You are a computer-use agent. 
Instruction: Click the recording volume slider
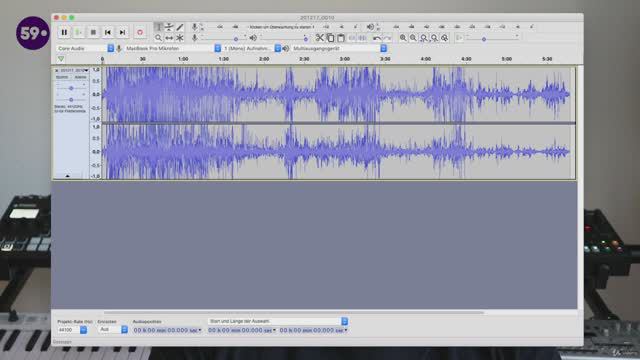click(224, 38)
